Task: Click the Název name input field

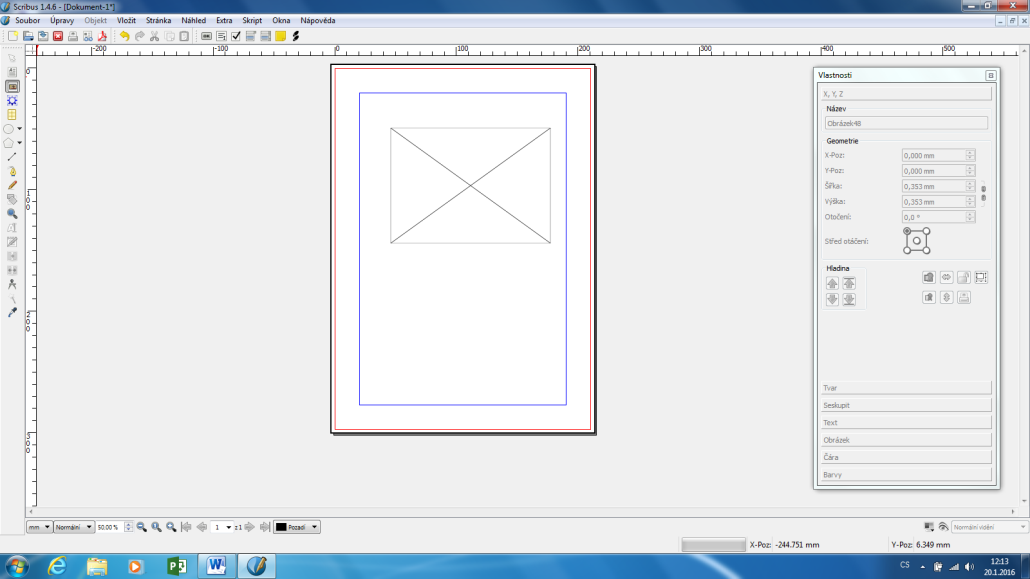Action: pos(906,123)
